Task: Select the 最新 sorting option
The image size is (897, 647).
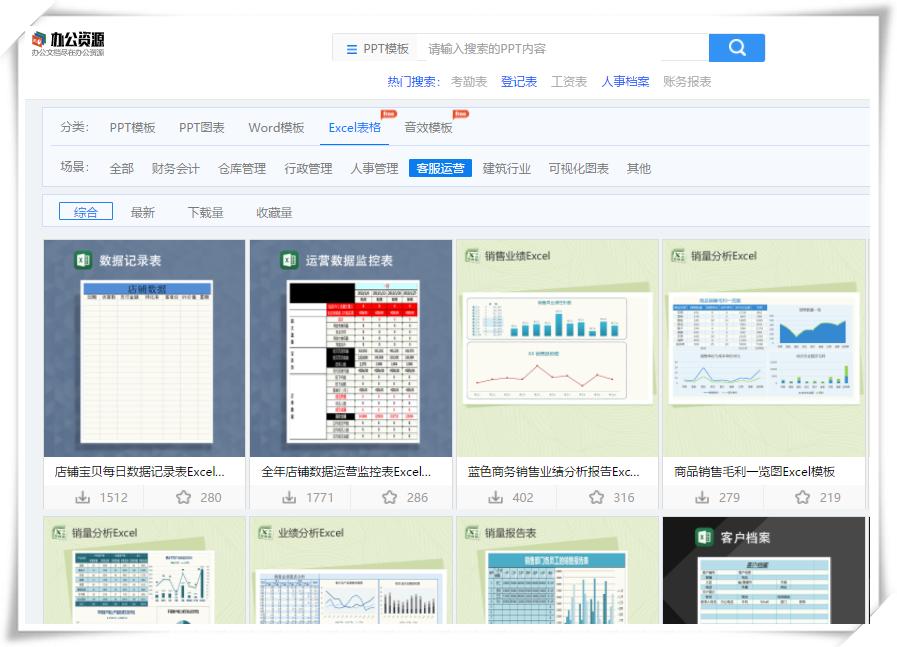Action: coord(141,211)
